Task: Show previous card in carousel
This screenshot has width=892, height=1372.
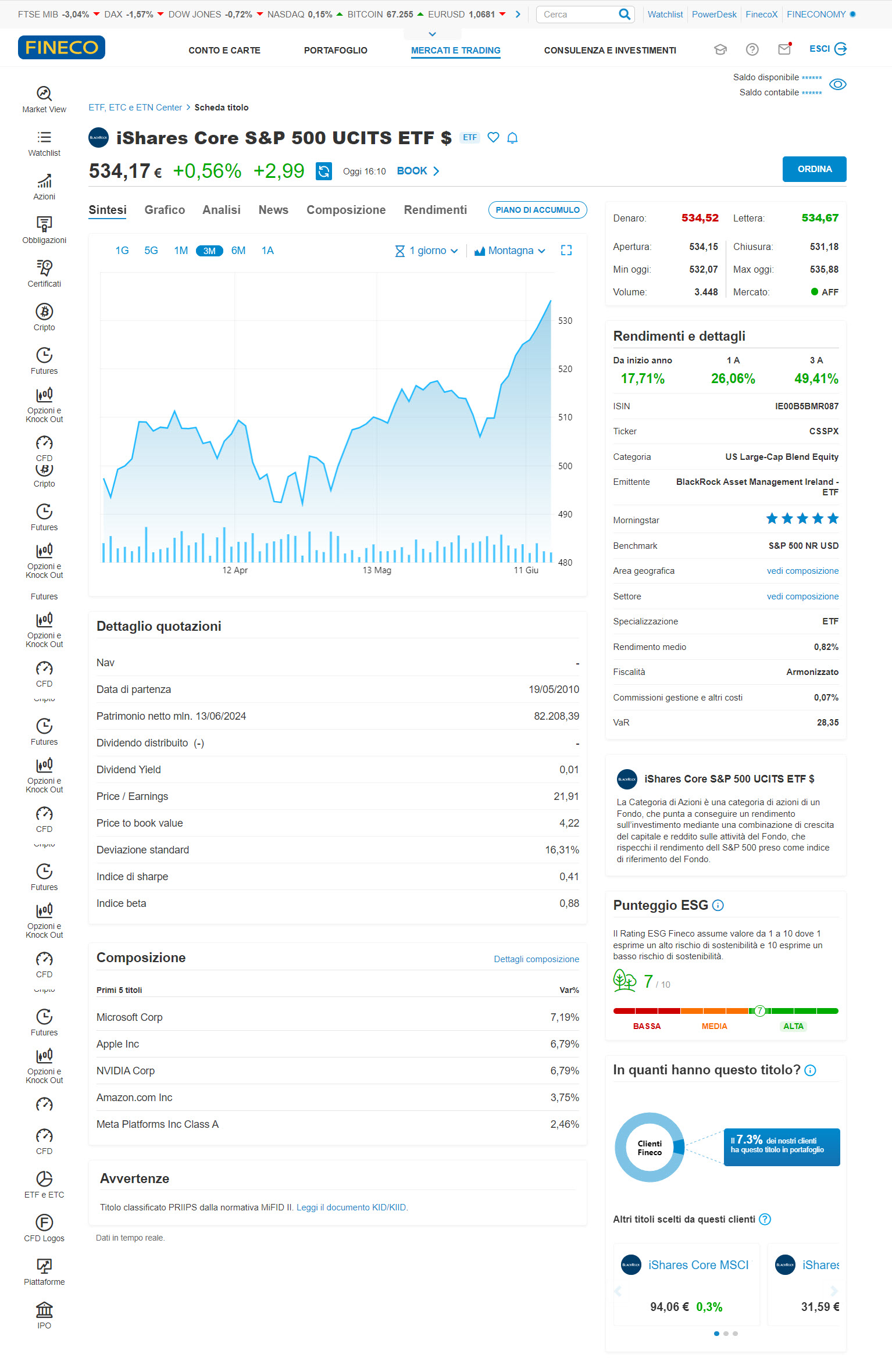Action: (x=618, y=1291)
